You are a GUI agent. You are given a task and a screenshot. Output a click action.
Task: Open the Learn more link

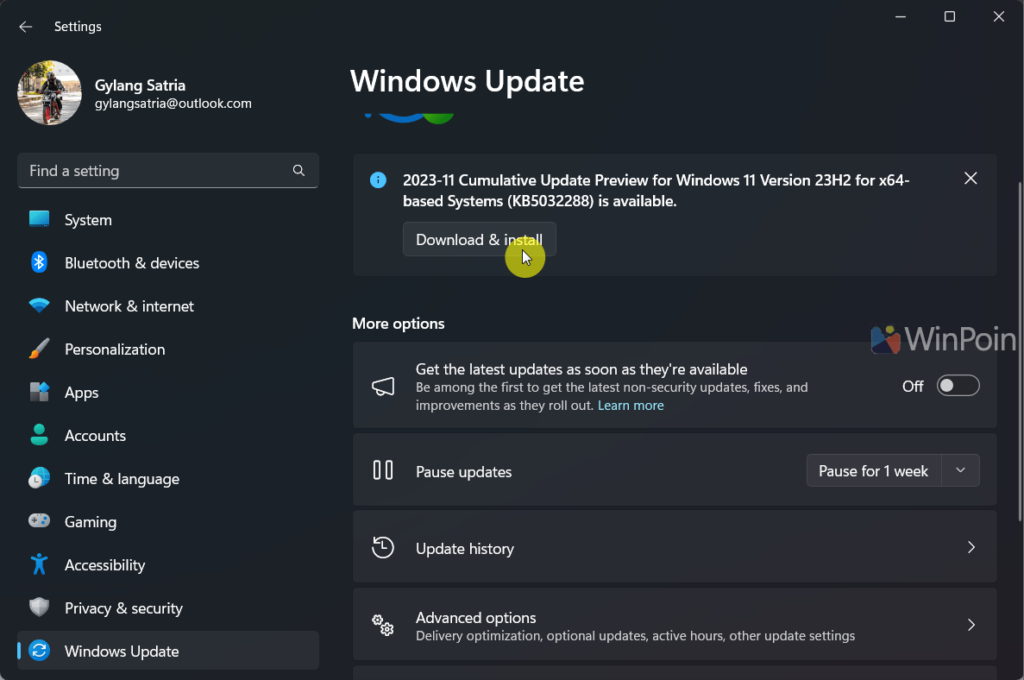click(x=630, y=406)
